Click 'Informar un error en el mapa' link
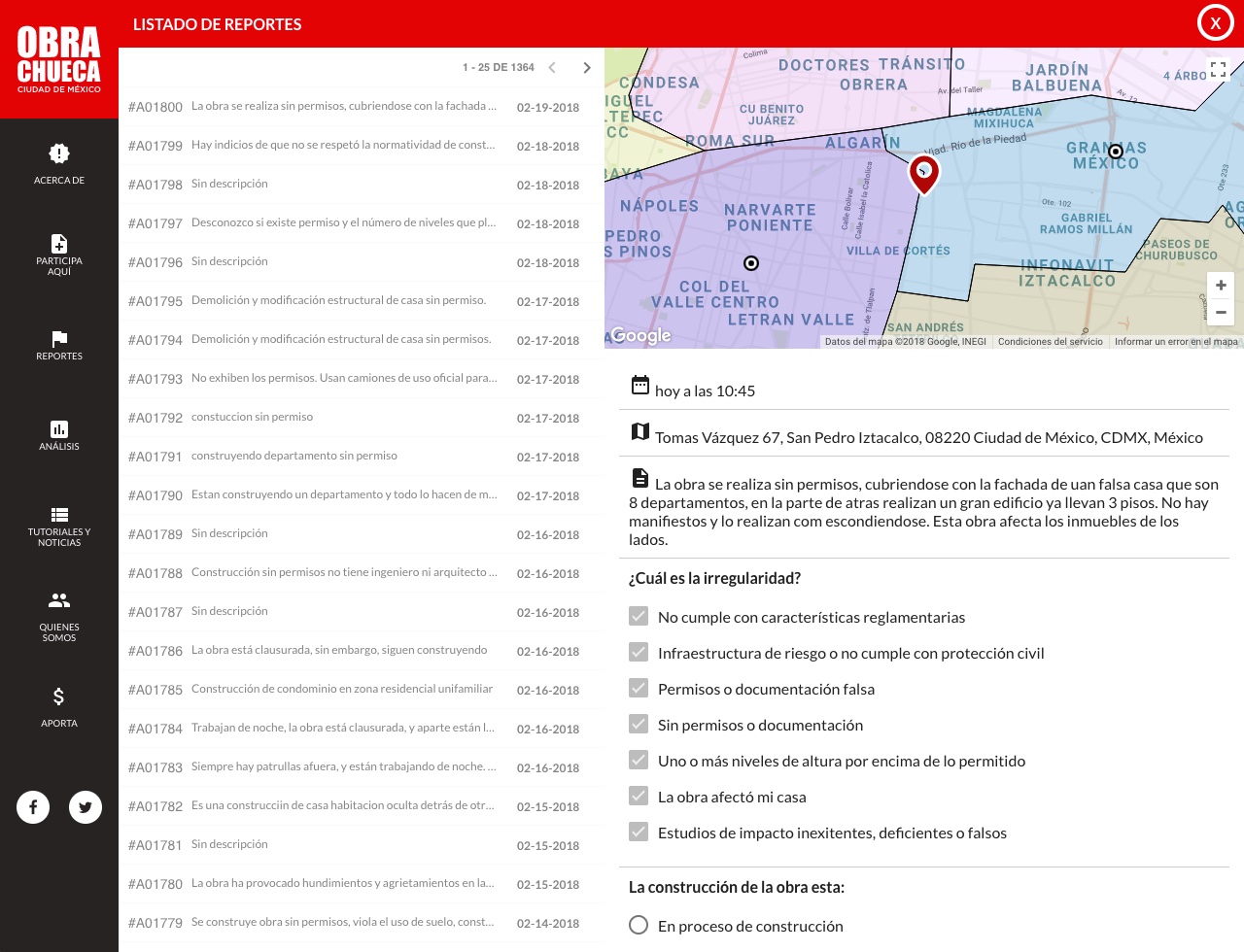Screen dimensions: 1244x952 1176,342
